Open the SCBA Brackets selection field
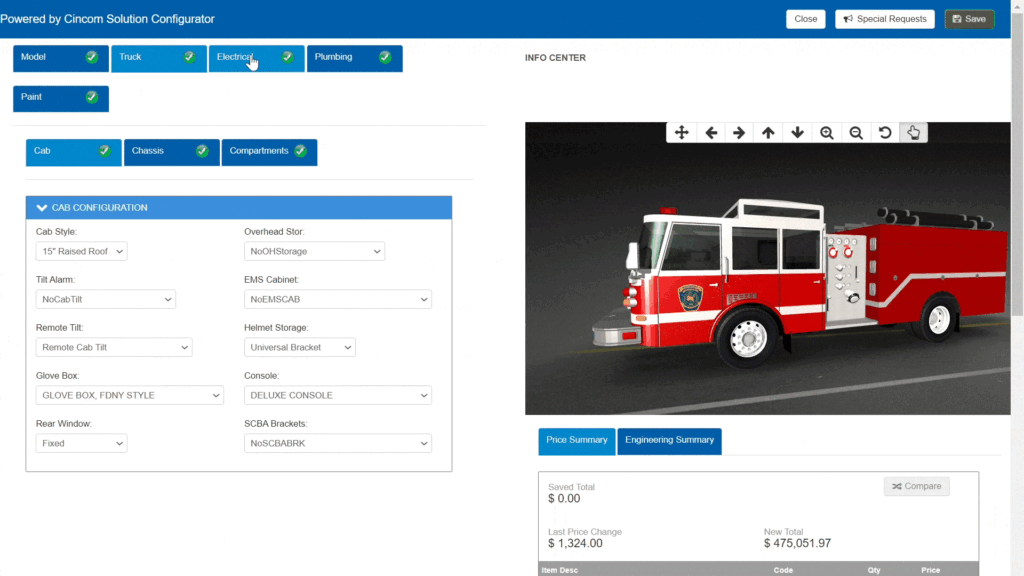The width and height of the screenshot is (1024, 576). [337, 443]
